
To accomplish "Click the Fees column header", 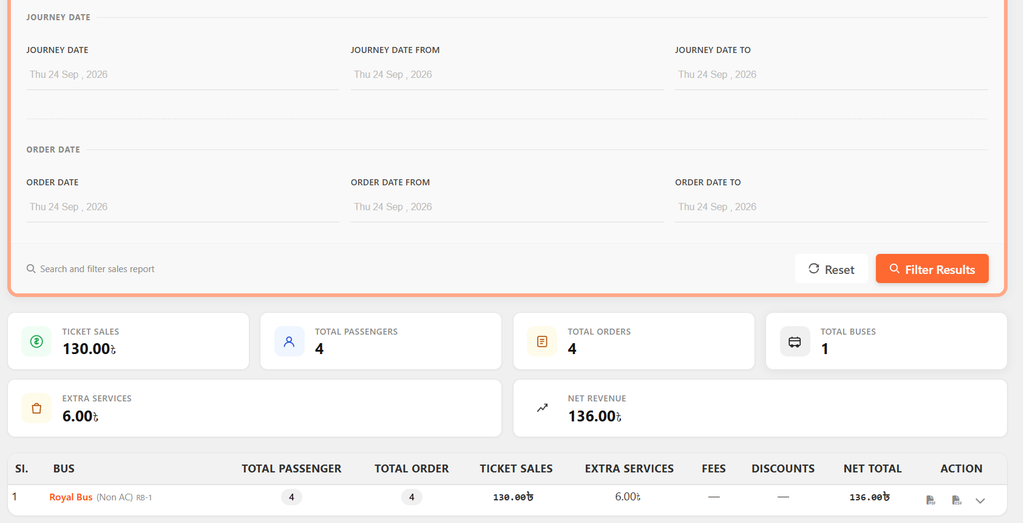I will [714, 469].
